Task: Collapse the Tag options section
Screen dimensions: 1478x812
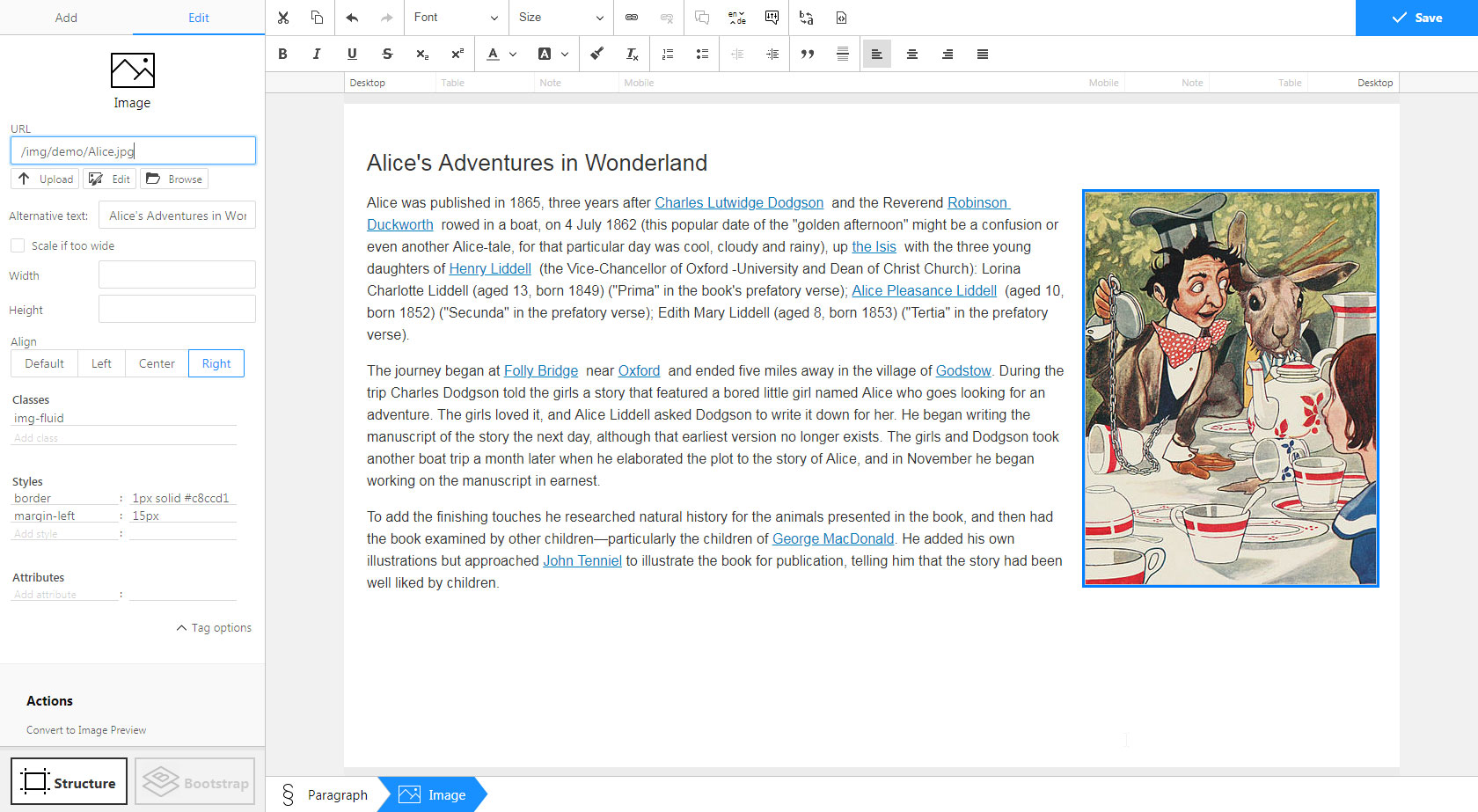Action: click(x=214, y=627)
